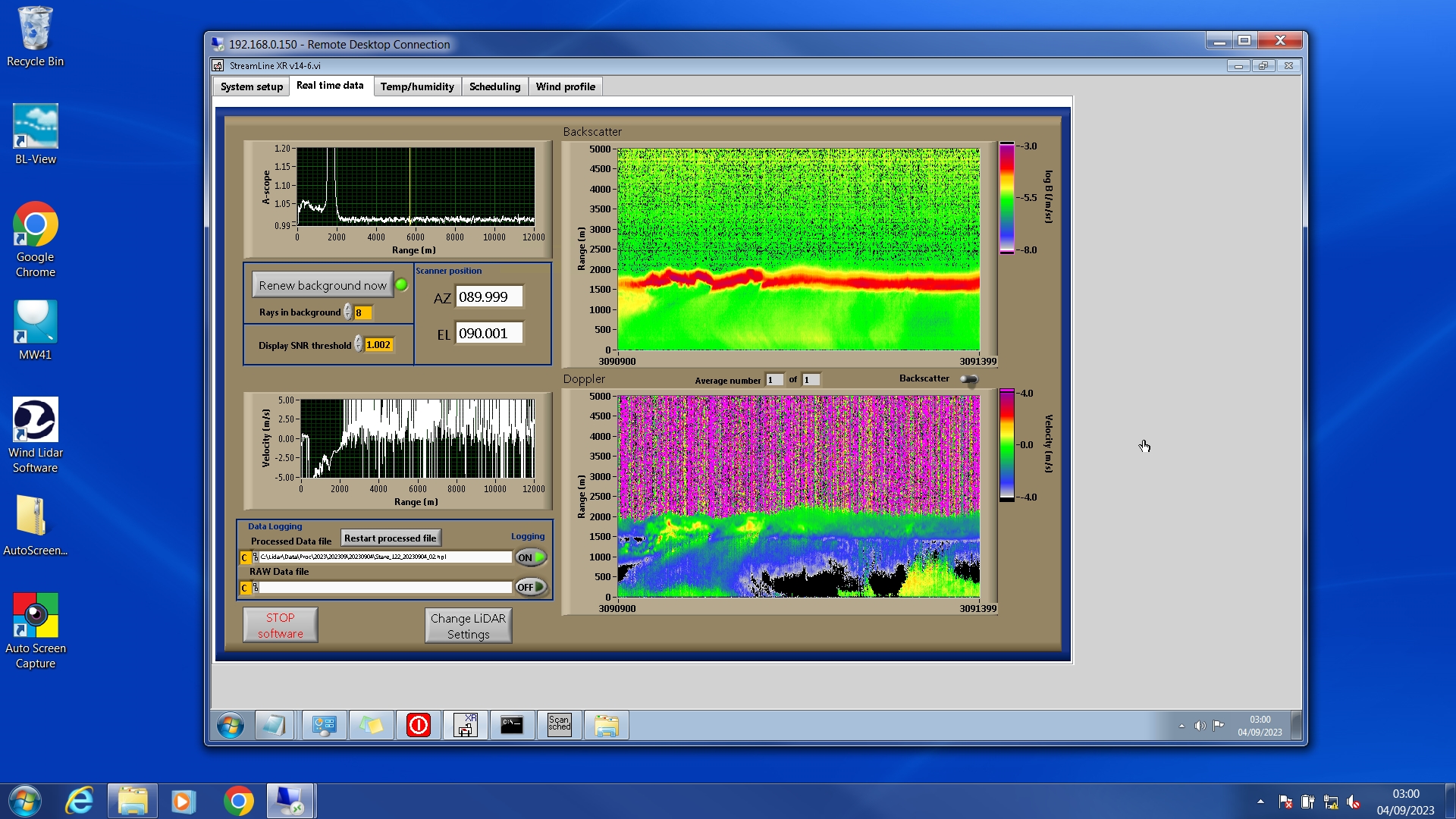
Task: Click the AZ scanner position field
Action: (489, 297)
